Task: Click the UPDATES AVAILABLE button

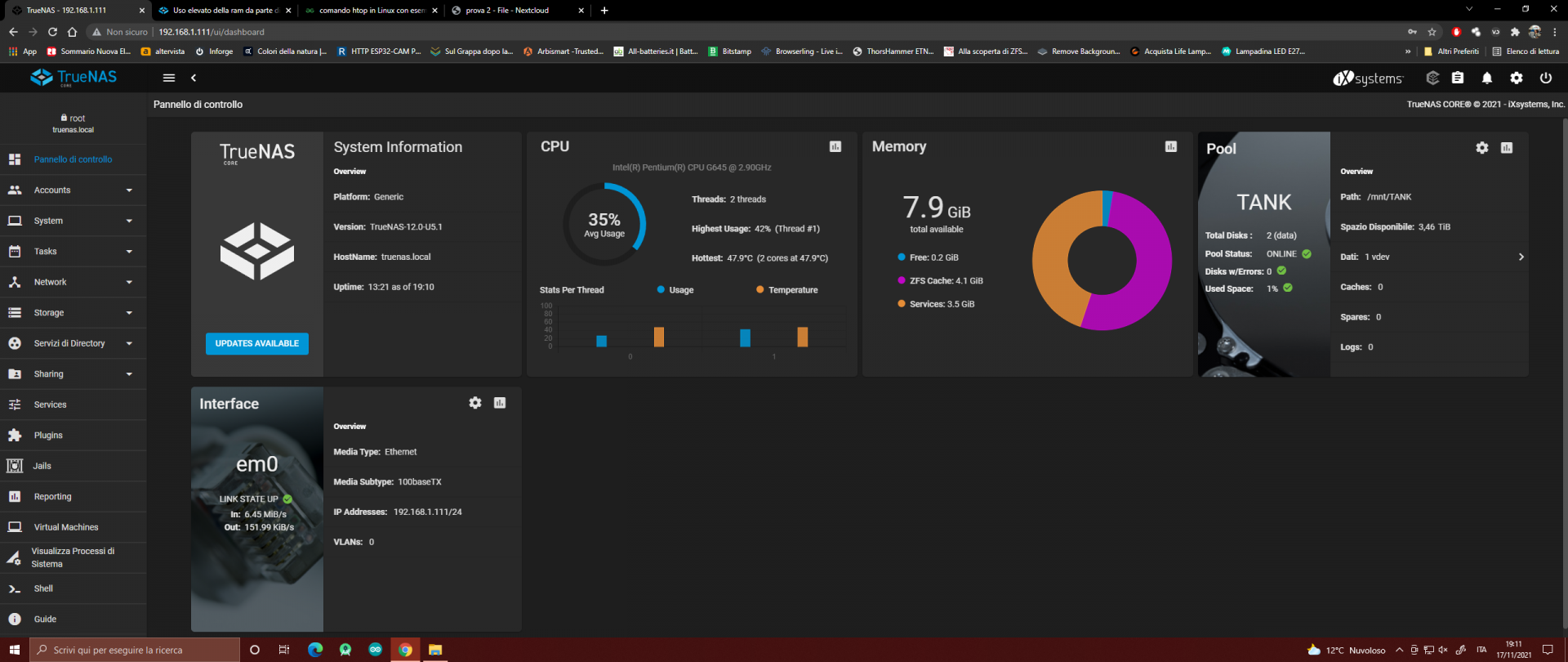Action: pos(257,343)
